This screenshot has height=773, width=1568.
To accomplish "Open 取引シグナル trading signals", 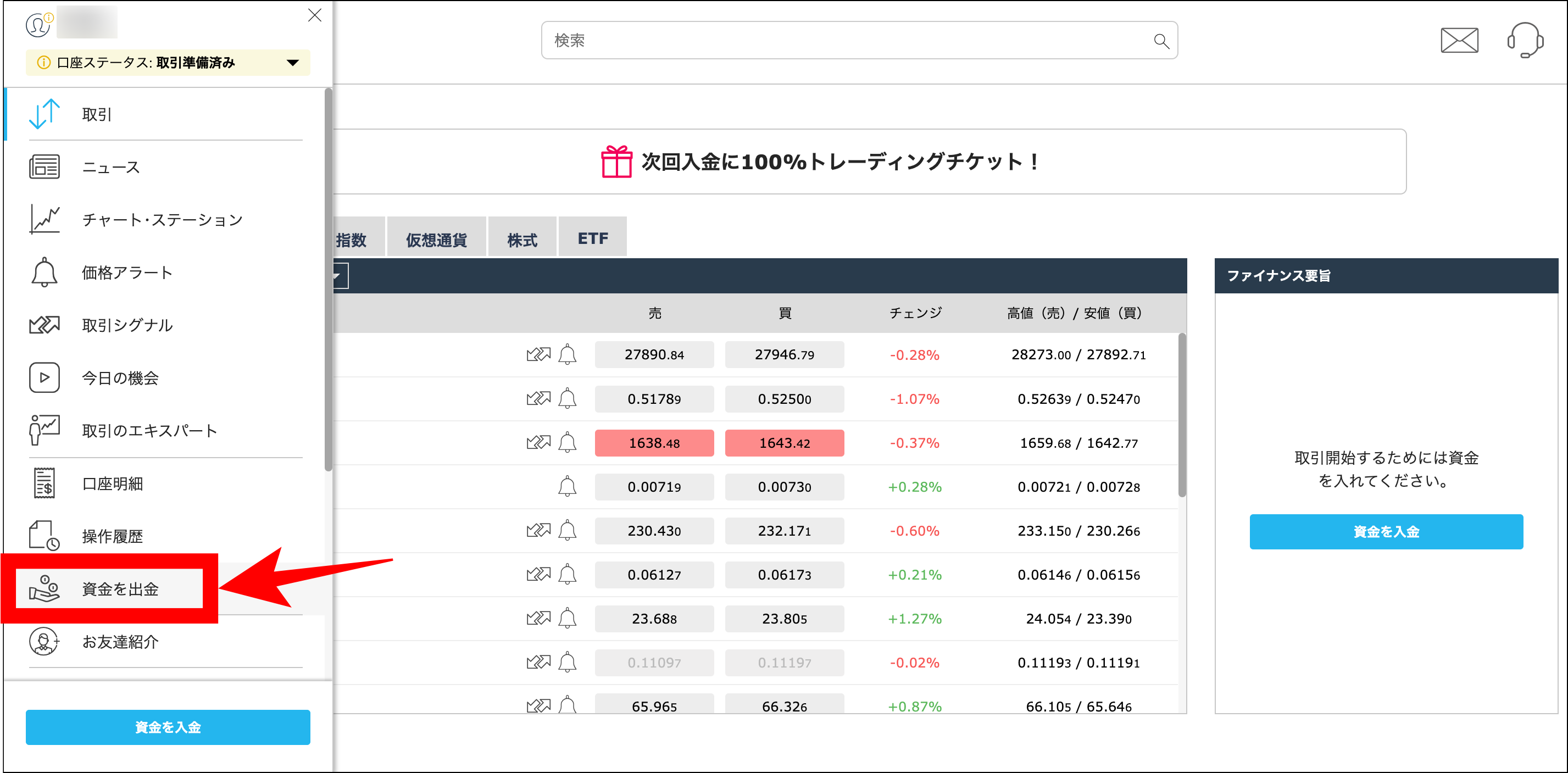I will click(x=126, y=325).
